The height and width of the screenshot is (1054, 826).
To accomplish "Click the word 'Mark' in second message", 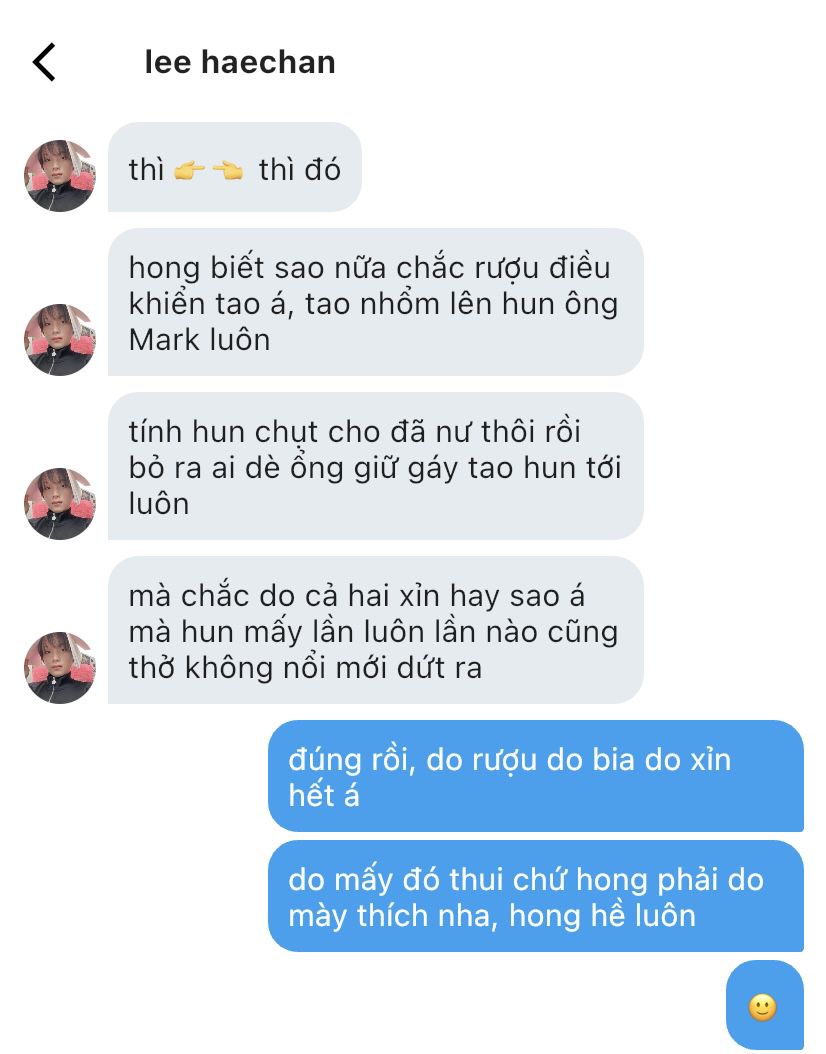I will 162,340.
